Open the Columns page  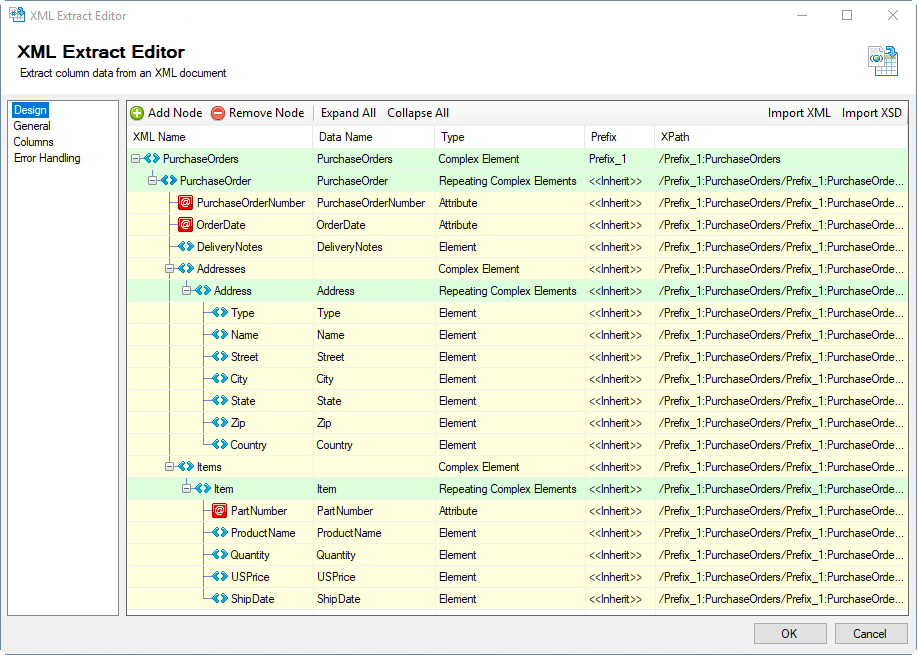33,142
